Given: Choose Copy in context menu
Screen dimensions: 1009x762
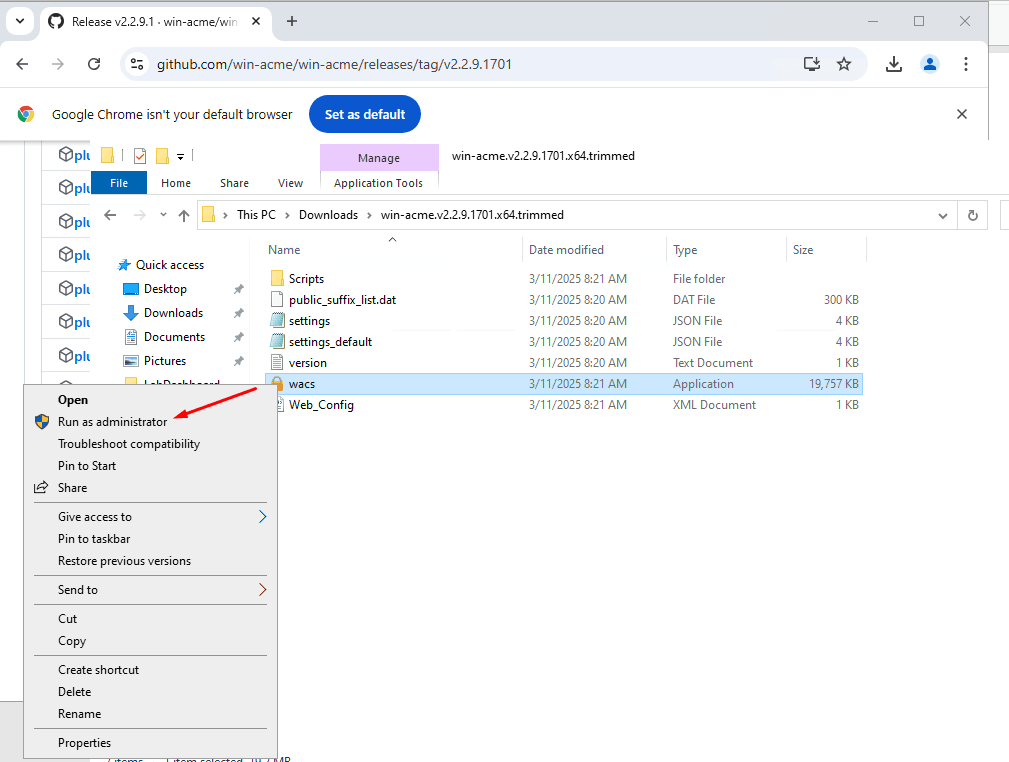Looking at the screenshot, I should tap(151, 640).
